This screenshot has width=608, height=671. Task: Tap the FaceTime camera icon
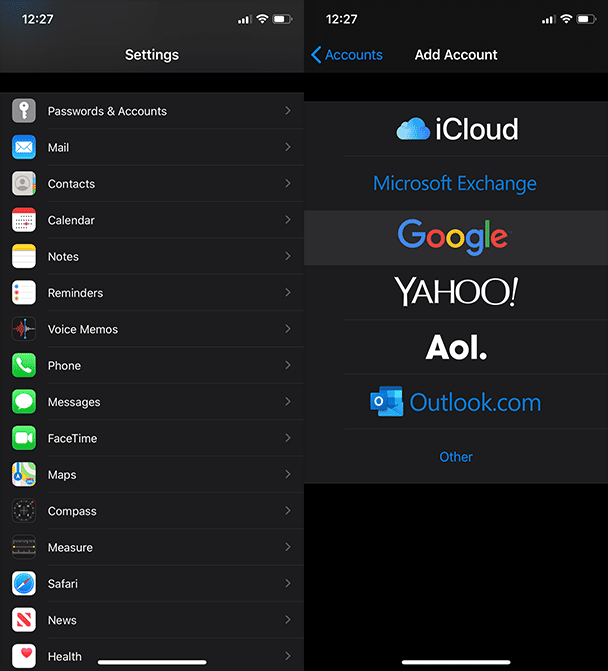[x=24, y=438]
